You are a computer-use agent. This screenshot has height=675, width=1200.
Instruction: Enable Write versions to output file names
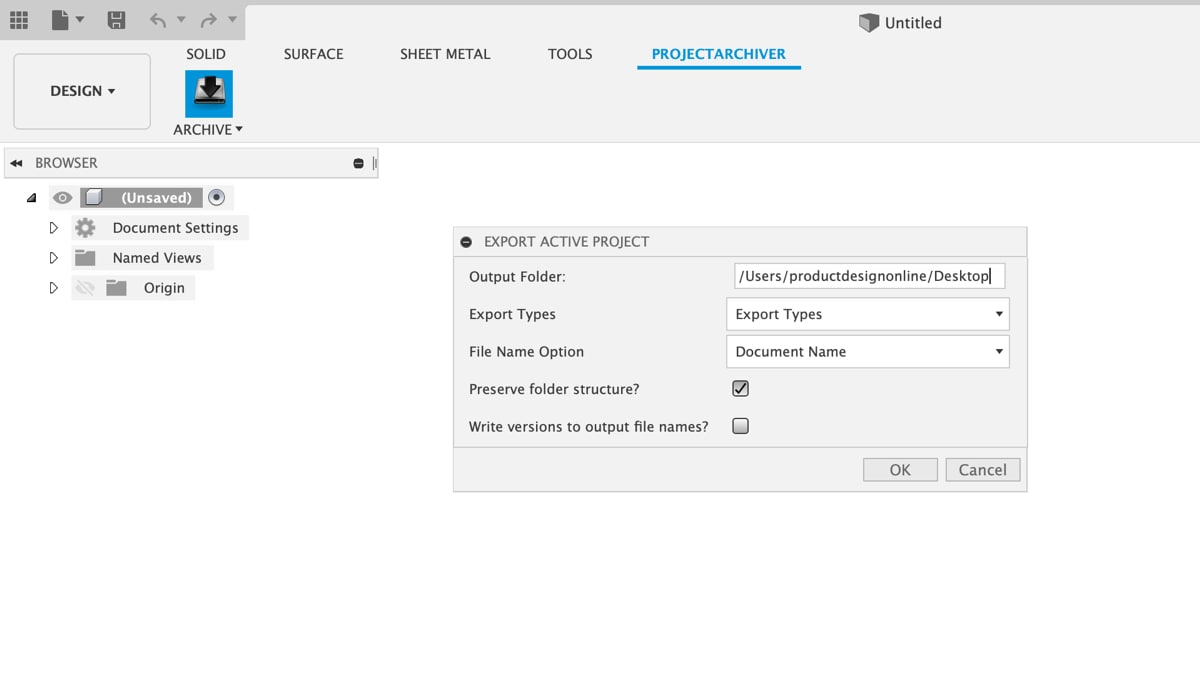(x=741, y=426)
